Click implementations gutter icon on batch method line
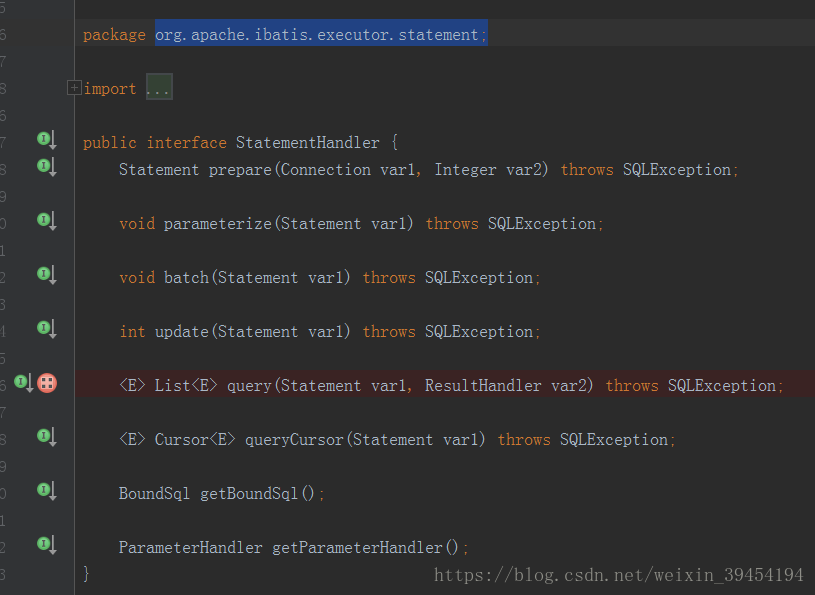 (46, 275)
